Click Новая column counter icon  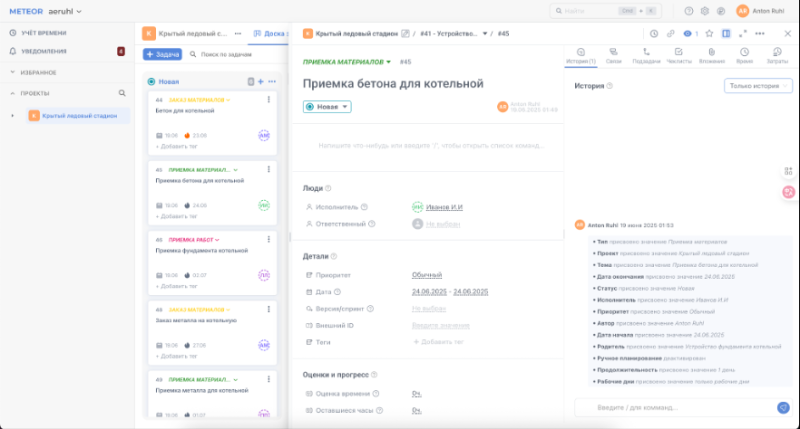tap(251, 82)
